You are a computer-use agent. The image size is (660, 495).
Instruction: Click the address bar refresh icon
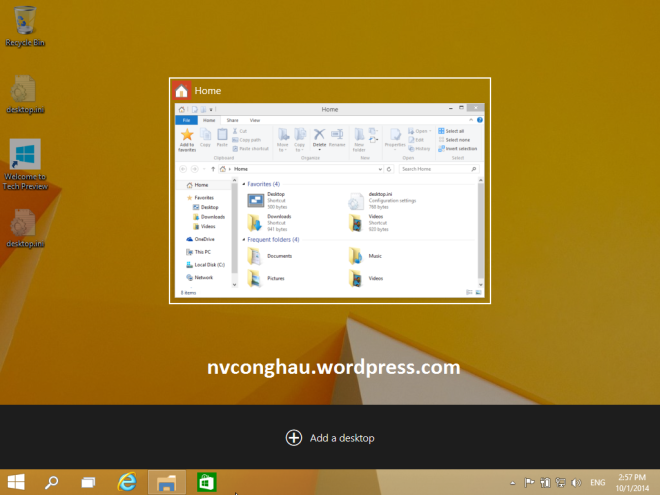click(x=389, y=169)
